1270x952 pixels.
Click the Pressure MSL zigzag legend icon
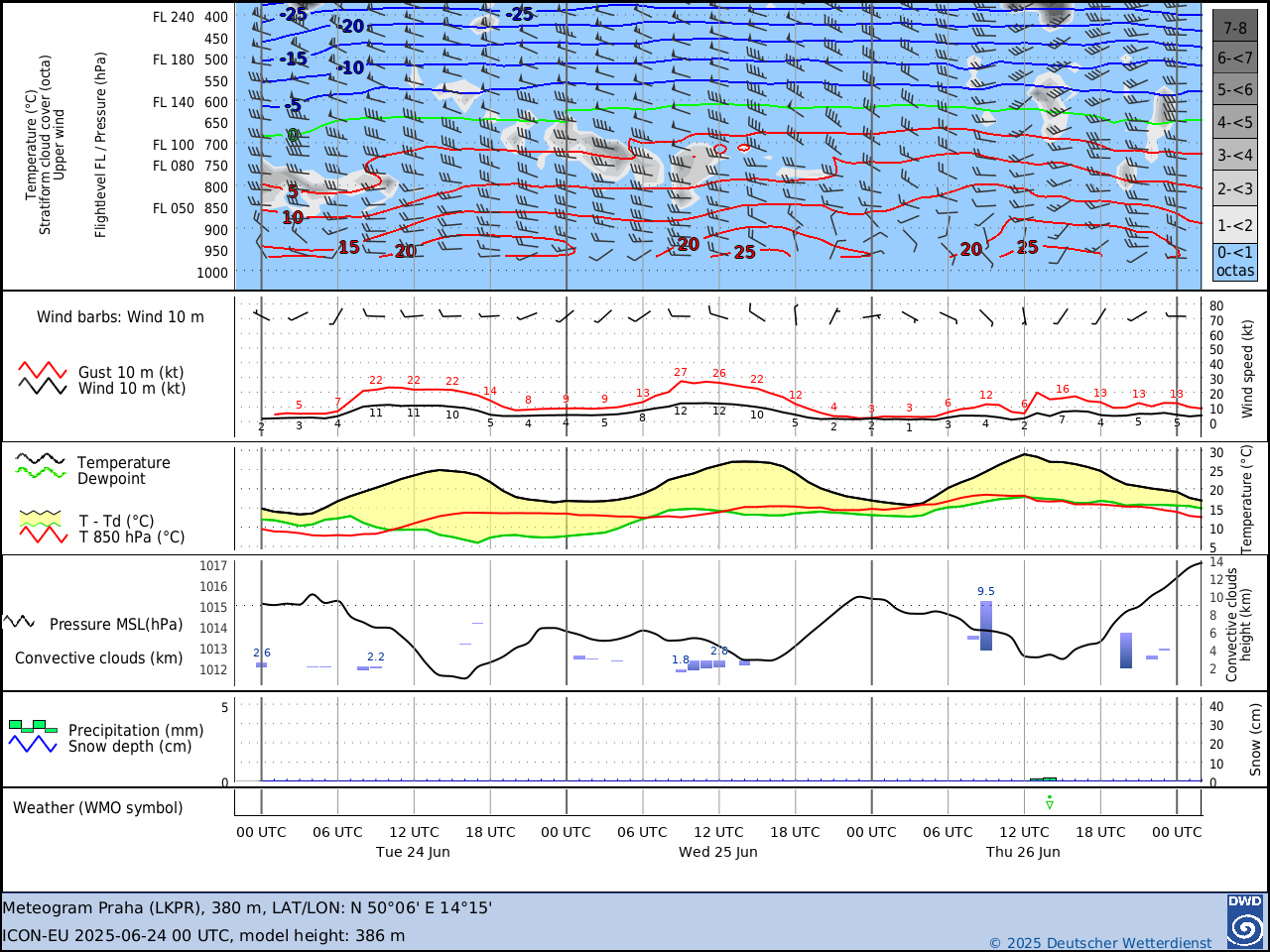pyautogui.click(x=20, y=622)
